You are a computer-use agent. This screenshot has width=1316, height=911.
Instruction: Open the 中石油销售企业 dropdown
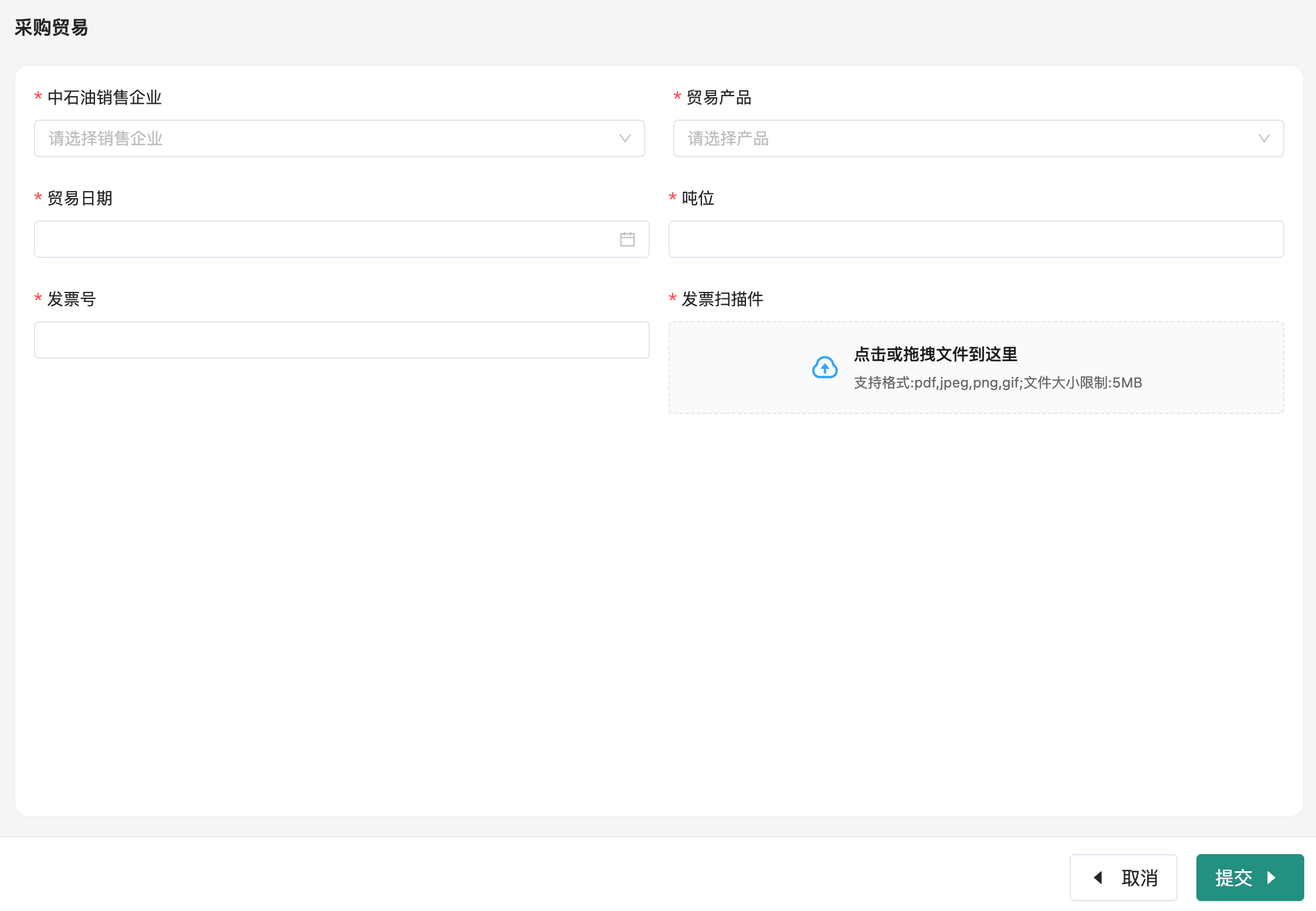click(328, 138)
